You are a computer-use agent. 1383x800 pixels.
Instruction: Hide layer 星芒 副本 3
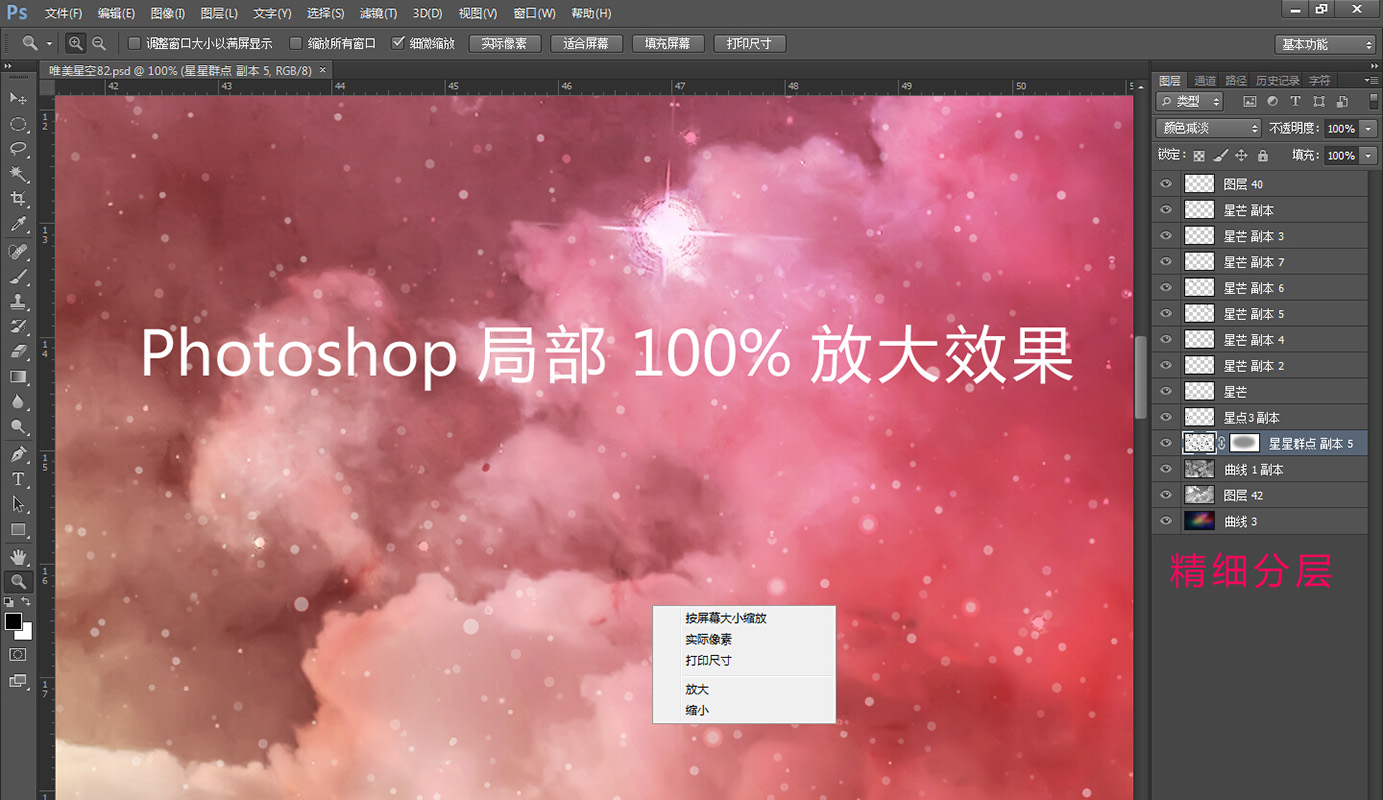click(x=1165, y=236)
